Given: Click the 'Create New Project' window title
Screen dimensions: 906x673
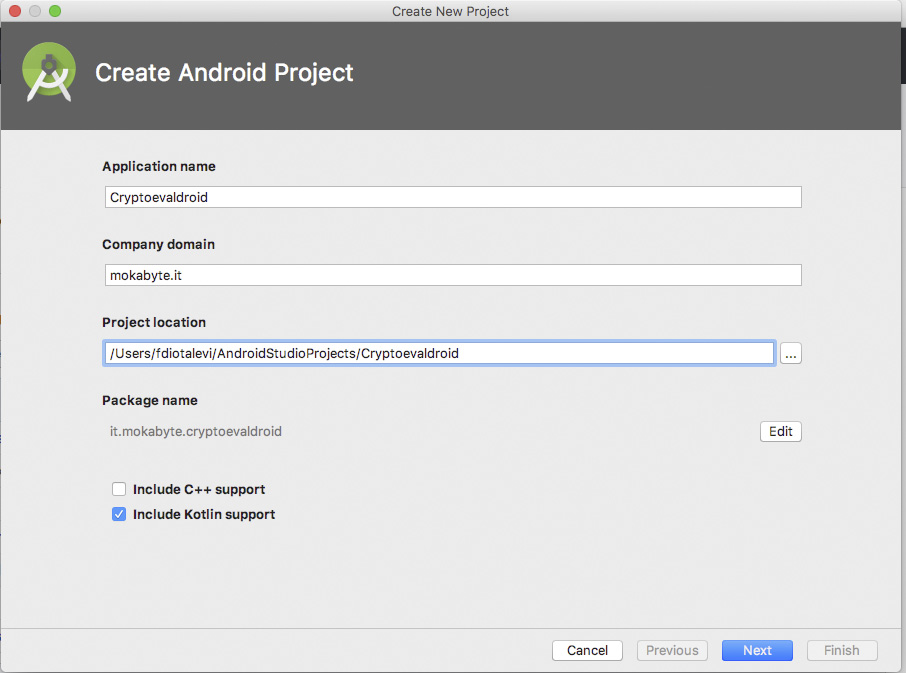Looking at the screenshot, I should coord(450,12).
